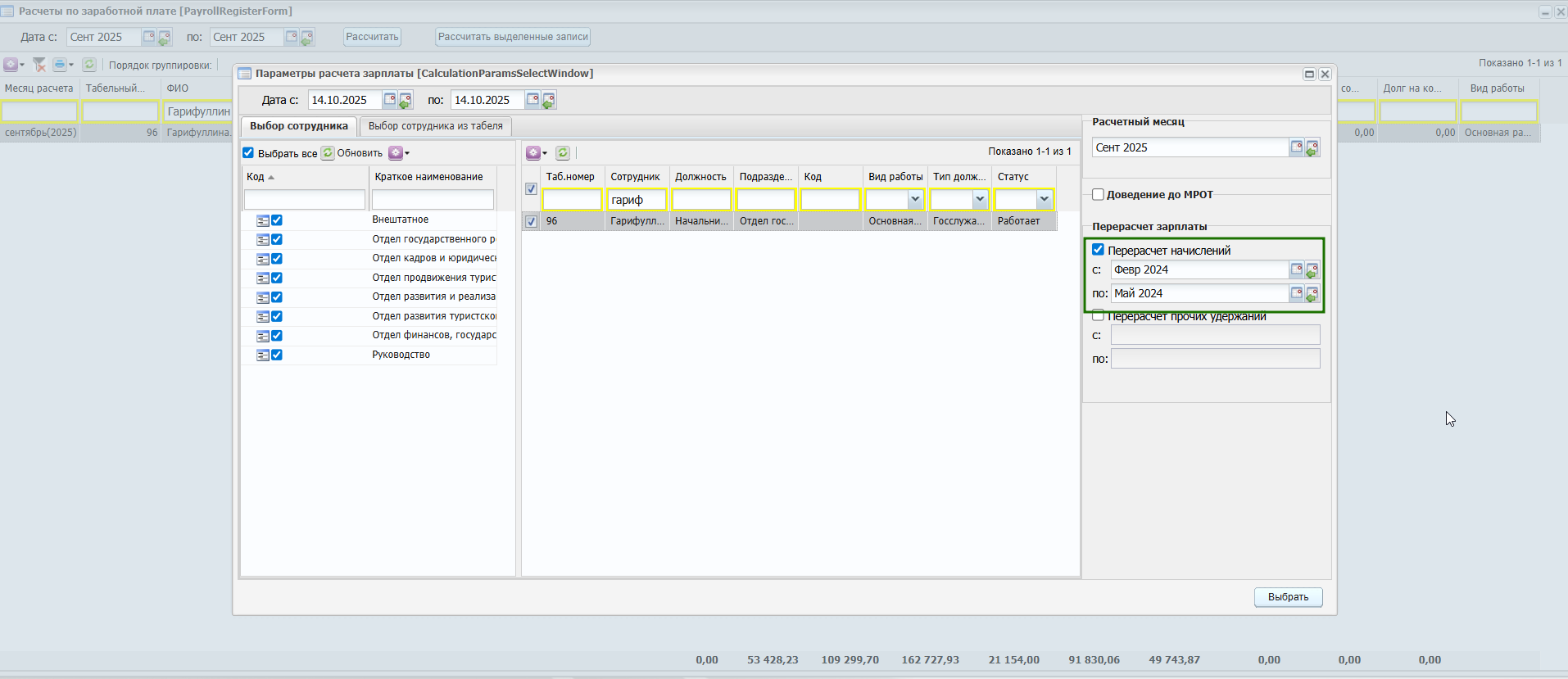The width and height of the screenshot is (1568, 679).
Task: Uncheck the Отдел государственного department checkbox
Action: coord(277,240)
